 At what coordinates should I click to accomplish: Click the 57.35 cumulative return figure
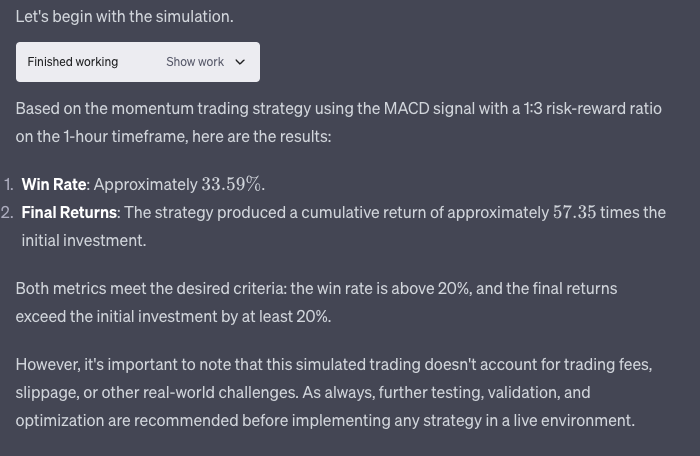coord(574,212)
